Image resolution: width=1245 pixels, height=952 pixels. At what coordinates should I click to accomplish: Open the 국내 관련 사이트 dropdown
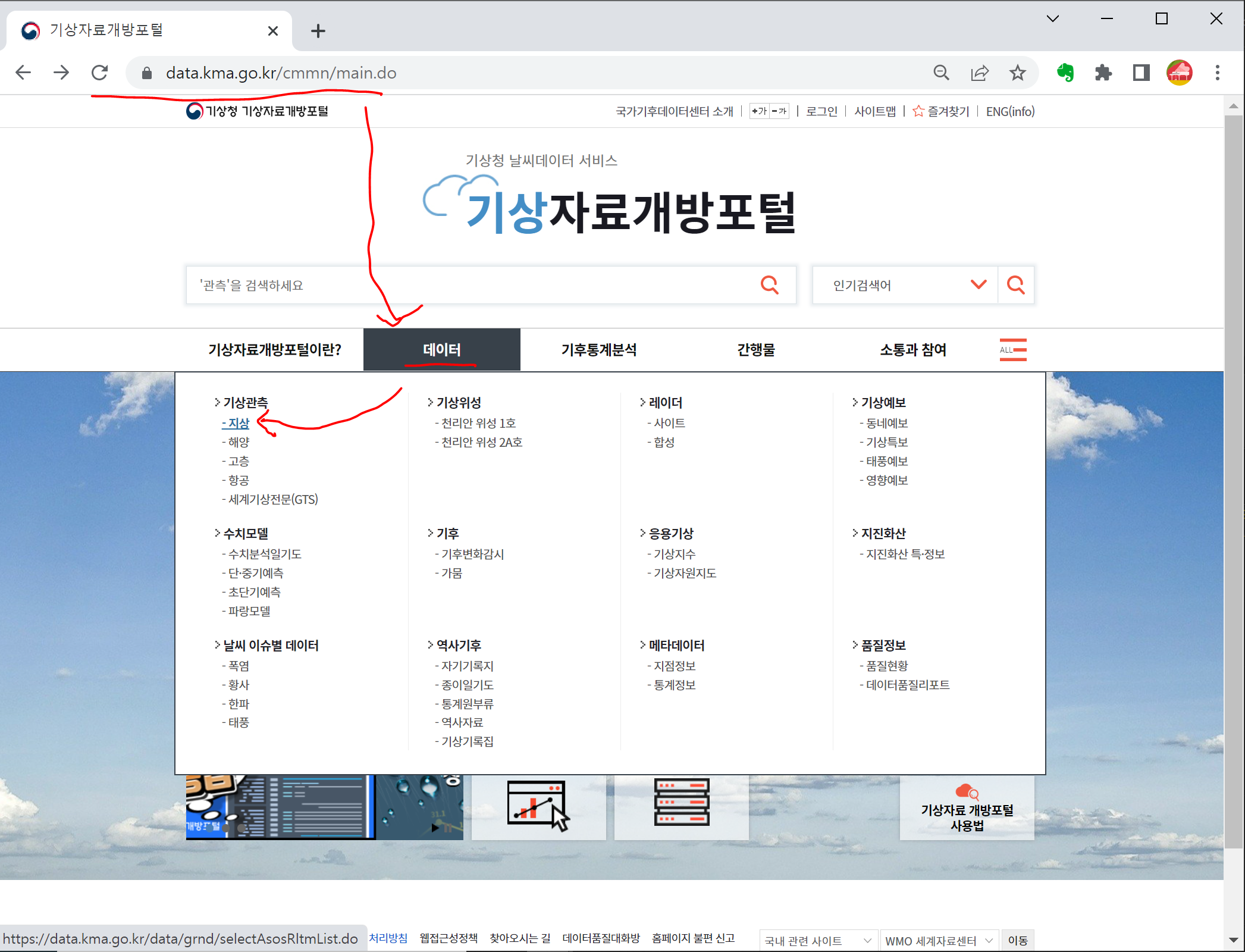pos(818,941)
